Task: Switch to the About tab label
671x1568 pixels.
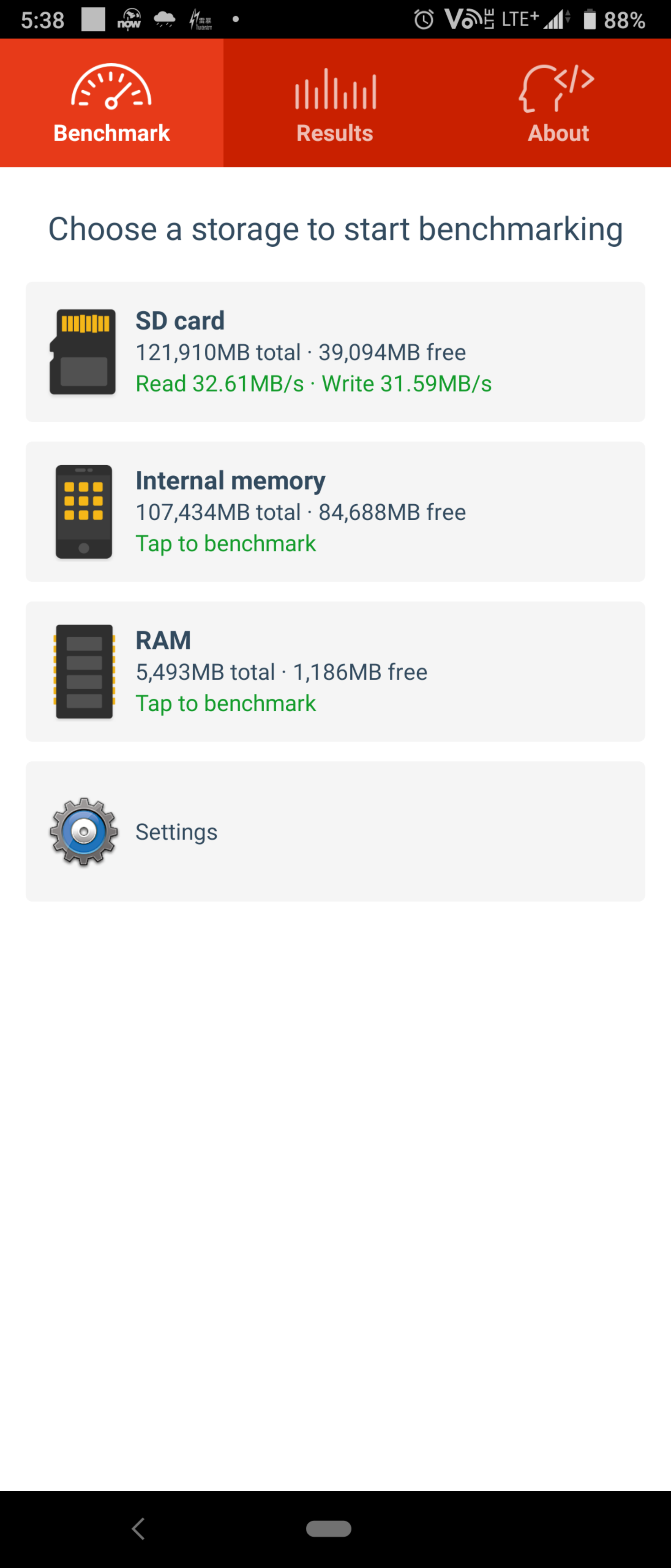Action: point(558,133)
